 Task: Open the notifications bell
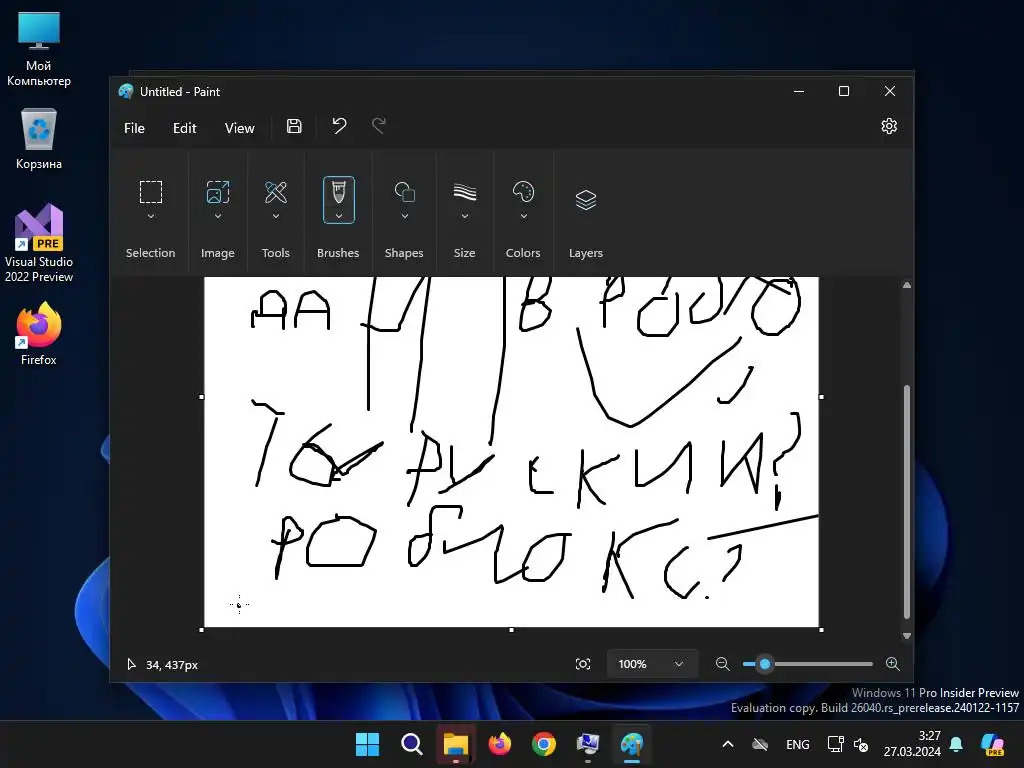[956, 744]
